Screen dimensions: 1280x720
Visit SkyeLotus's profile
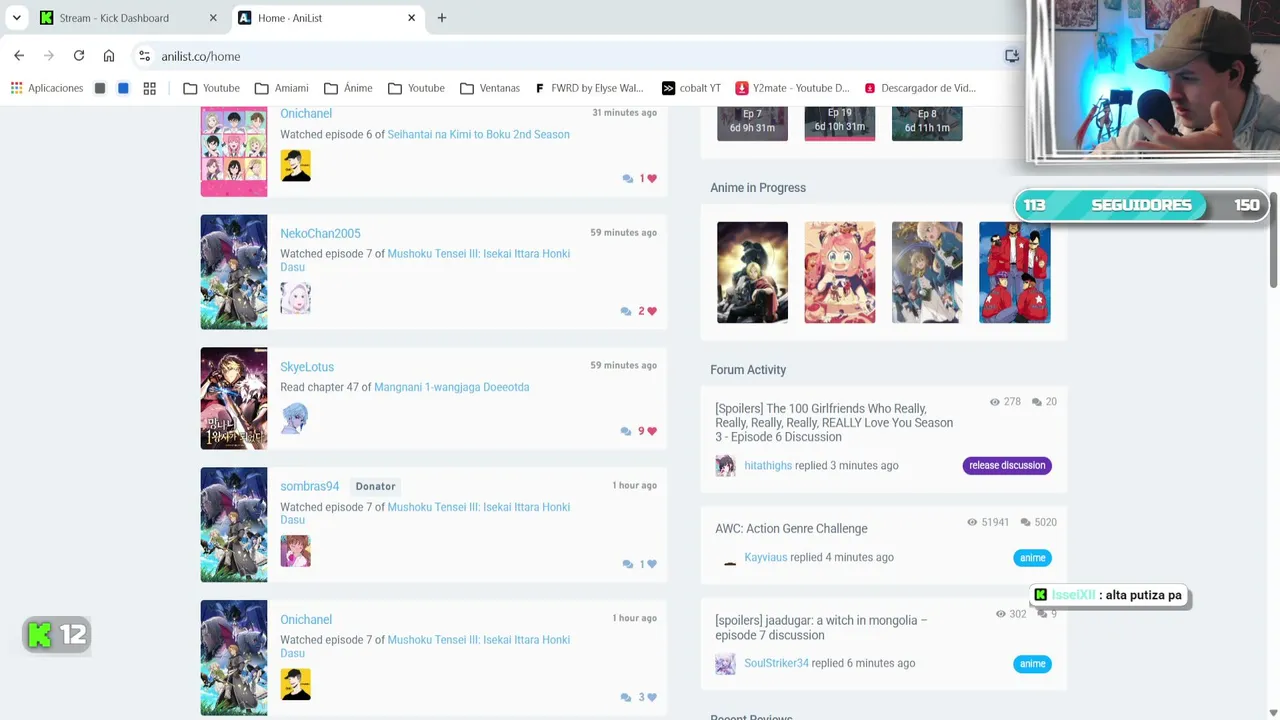(307, 367)
